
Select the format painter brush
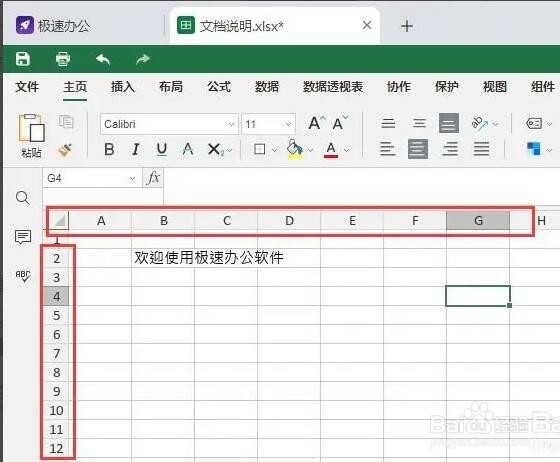[x=65, y=150]
